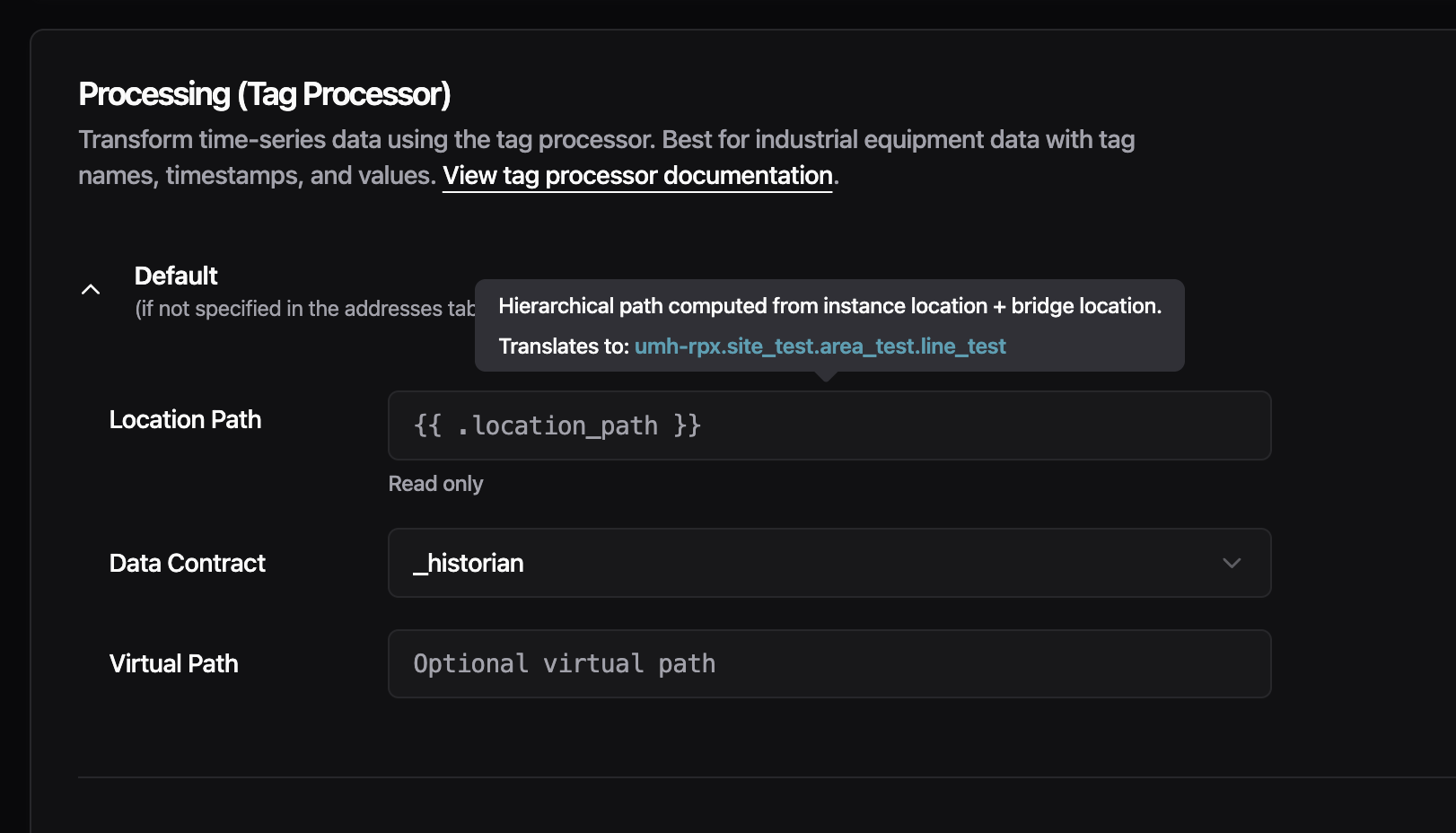
Task: Open the Data Contract dropdown
Action: [829, 563]
